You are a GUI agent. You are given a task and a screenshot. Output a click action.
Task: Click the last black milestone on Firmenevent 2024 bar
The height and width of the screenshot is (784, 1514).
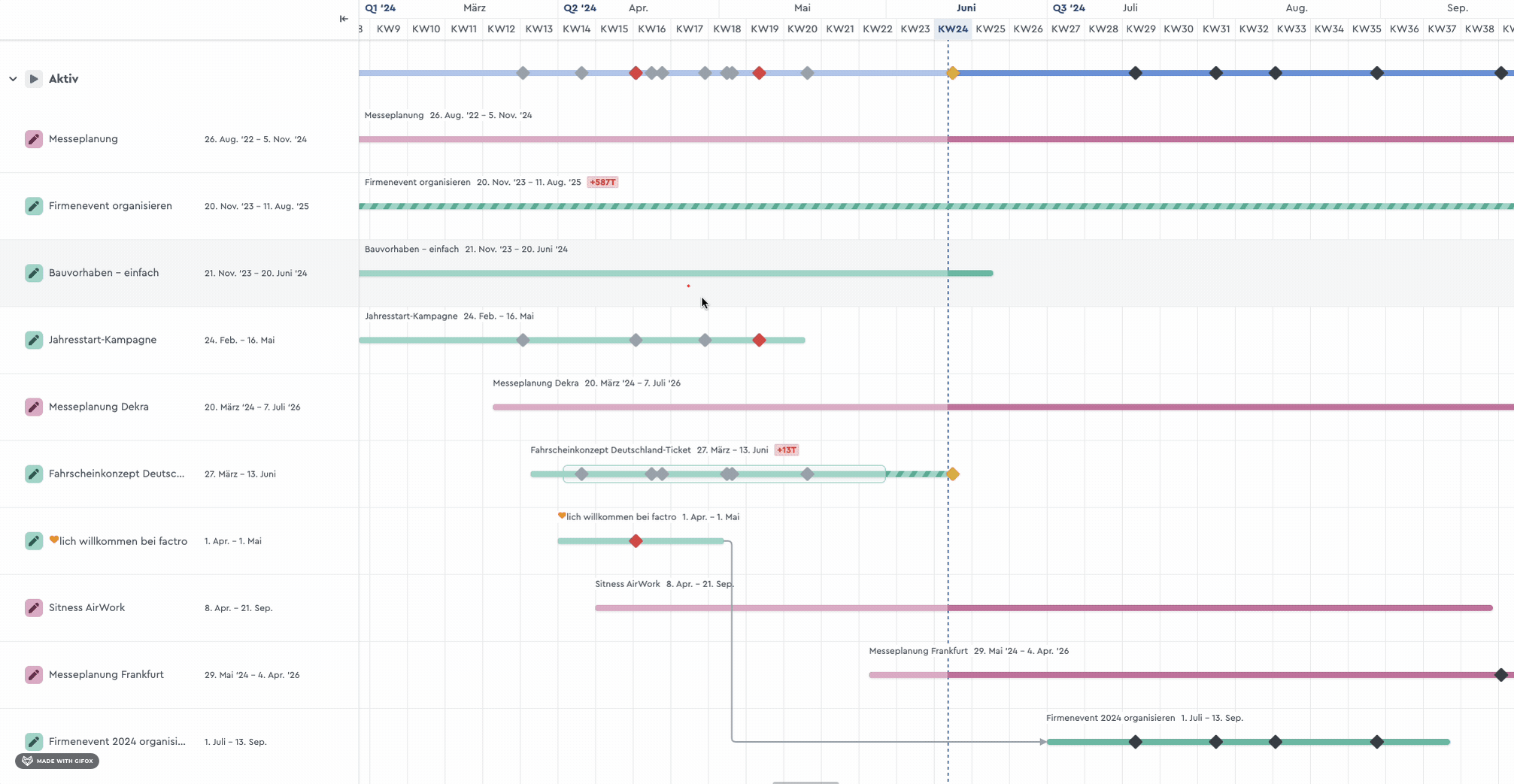click(1376, 742)
